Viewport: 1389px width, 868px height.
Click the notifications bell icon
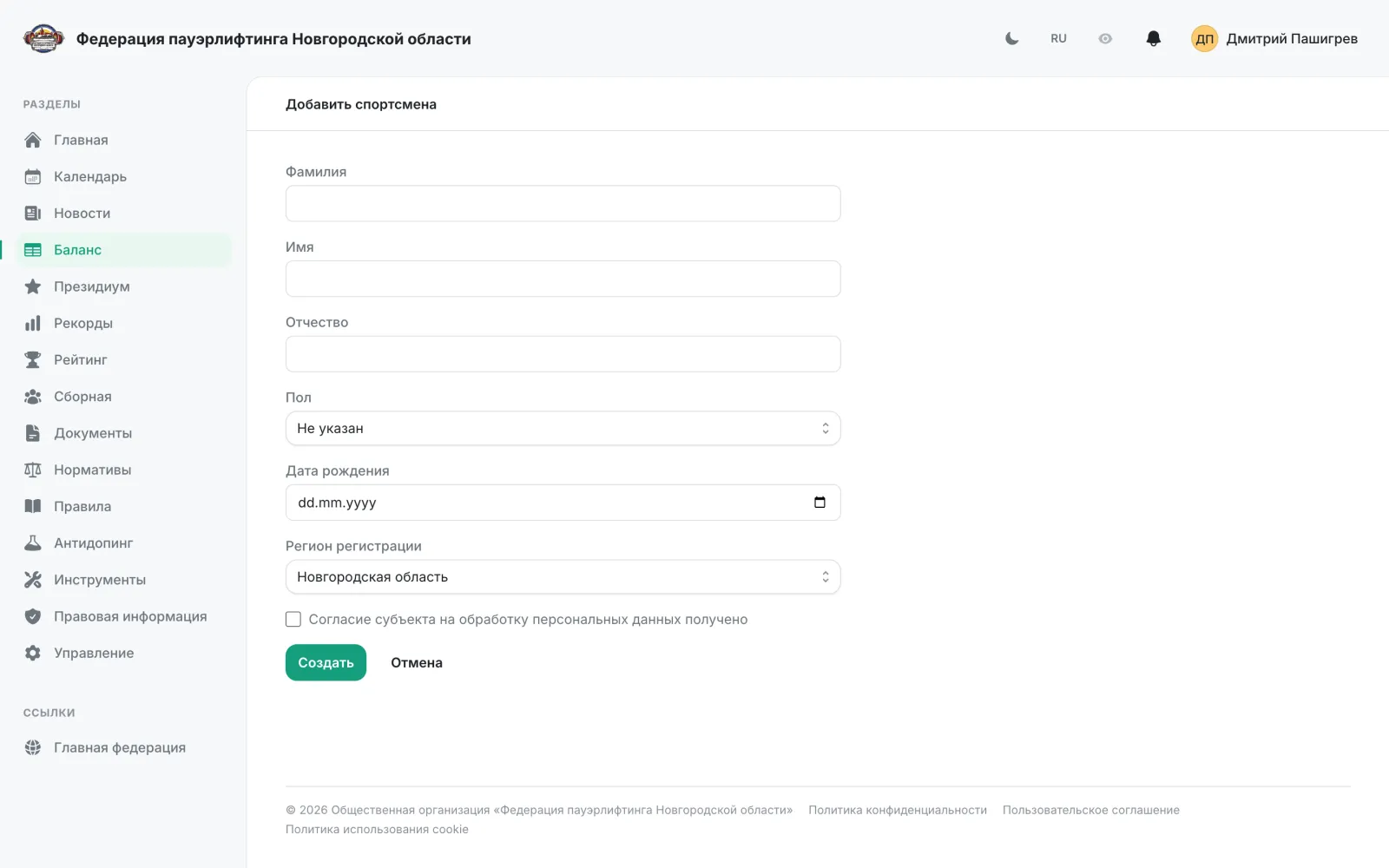click(1153, 38)
